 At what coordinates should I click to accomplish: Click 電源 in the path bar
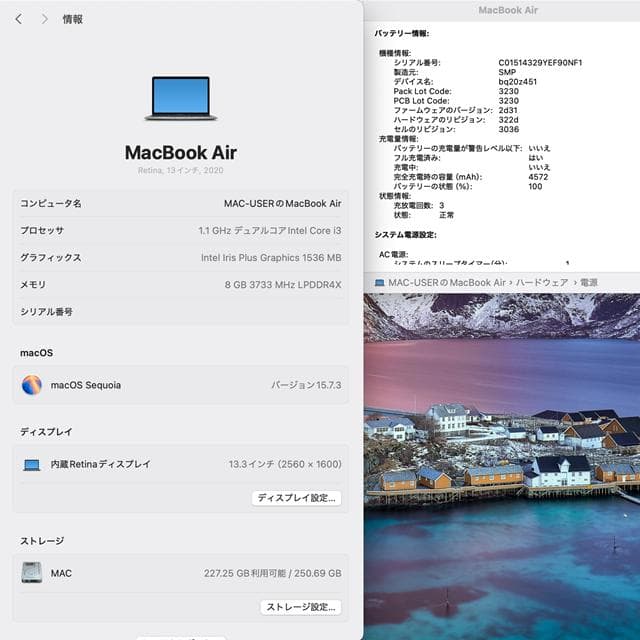[x=589, y=282]
